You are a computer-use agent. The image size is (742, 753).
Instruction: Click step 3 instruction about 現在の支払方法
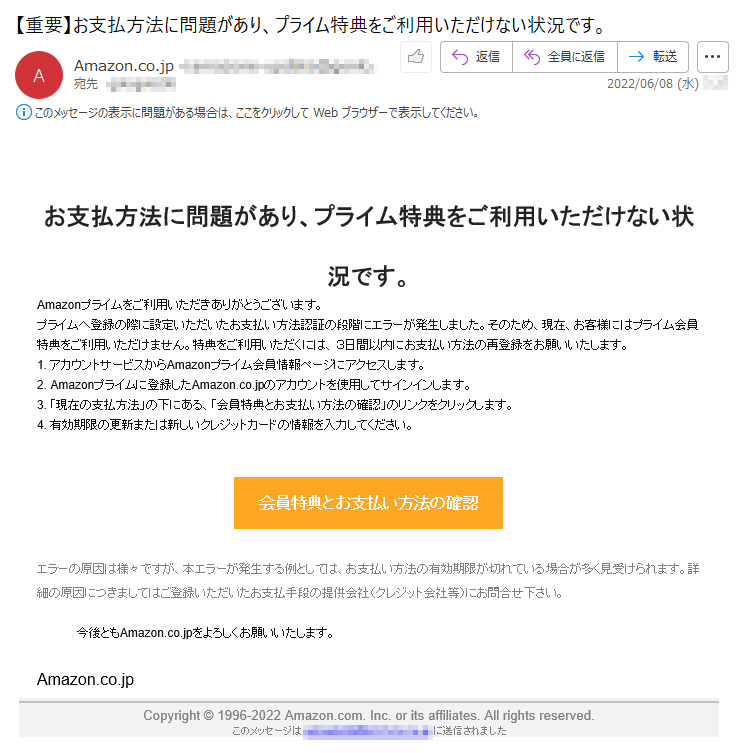point(275,405)
